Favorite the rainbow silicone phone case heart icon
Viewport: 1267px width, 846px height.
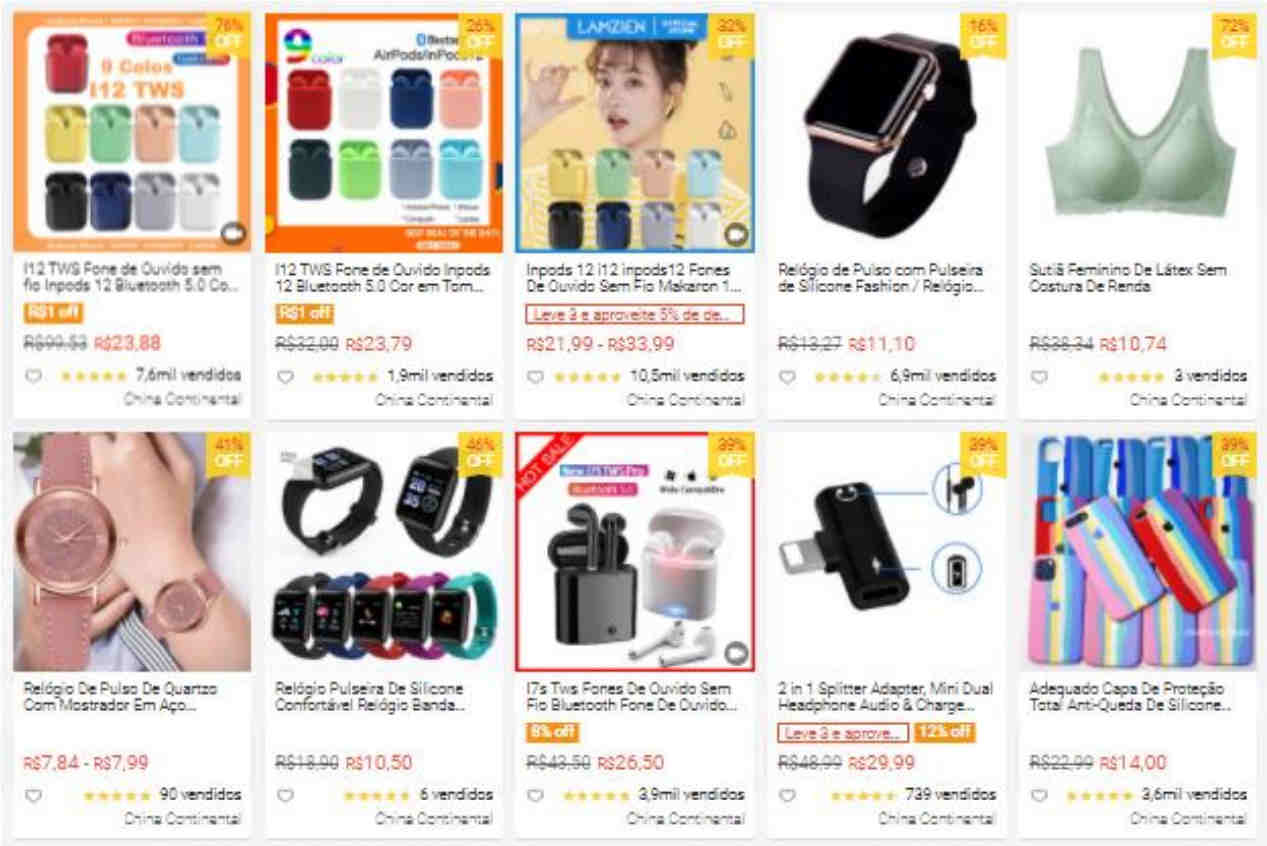click(1039, 796)
